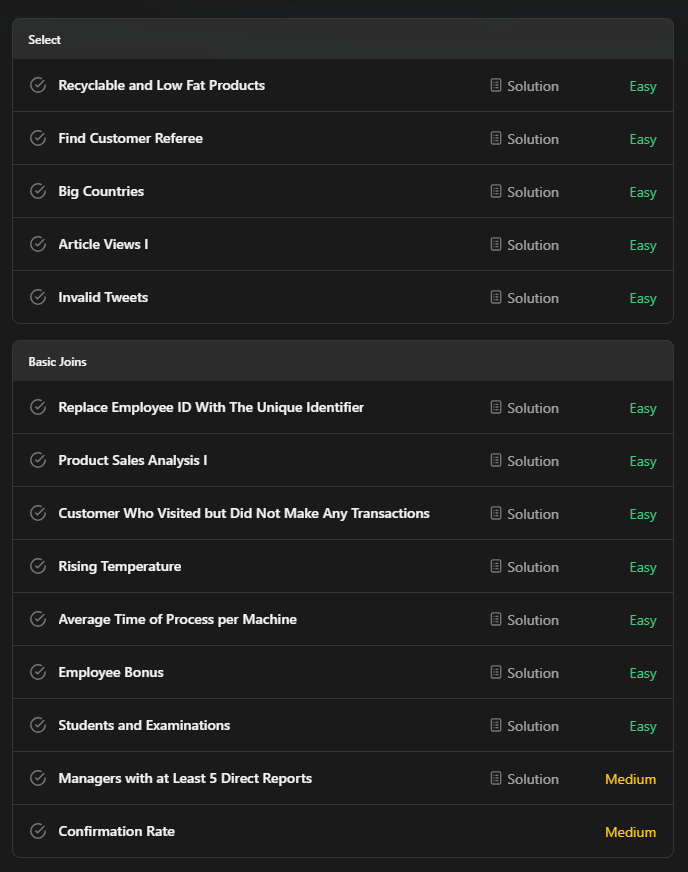Click the Medium difficulty label on Confirmation Rate

(x=630, y=832)
